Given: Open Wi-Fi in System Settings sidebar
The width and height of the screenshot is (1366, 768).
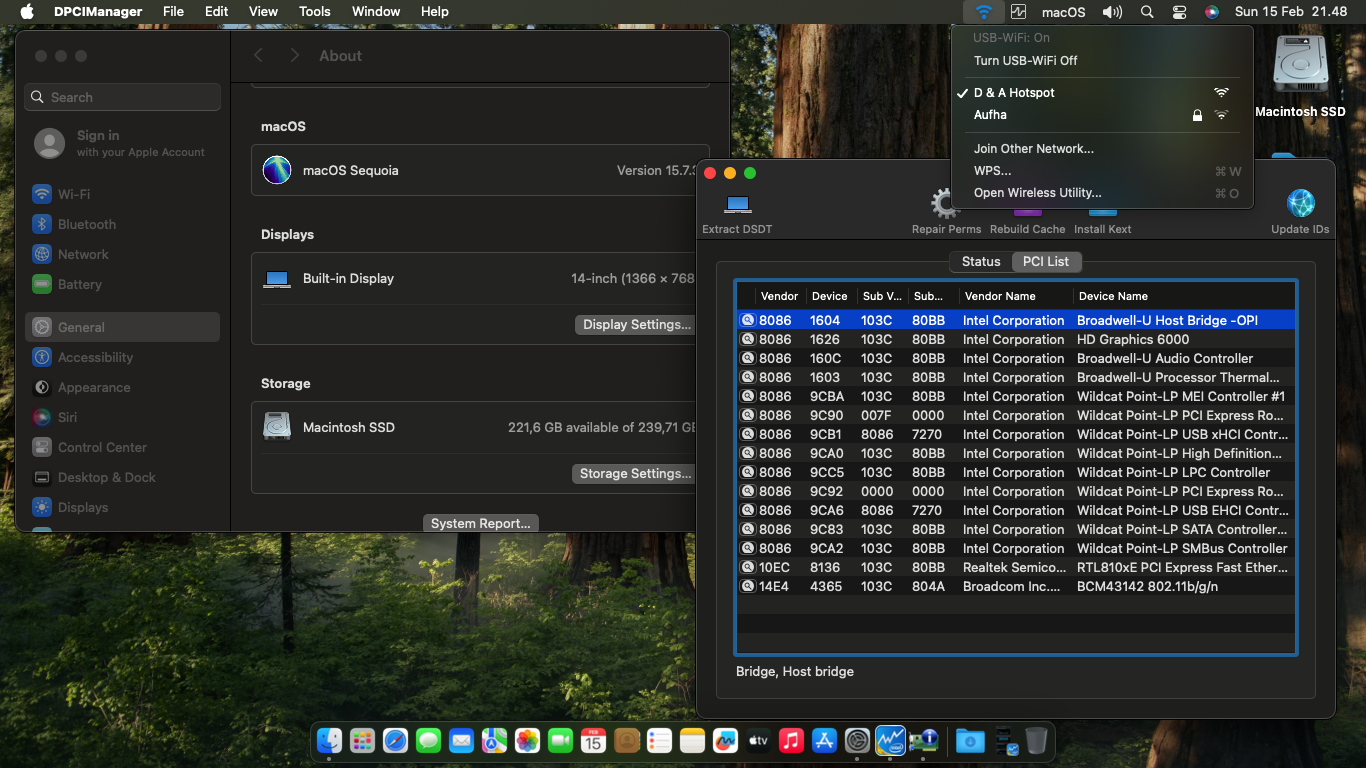Looking at the screenshot, I should [122, 194].
